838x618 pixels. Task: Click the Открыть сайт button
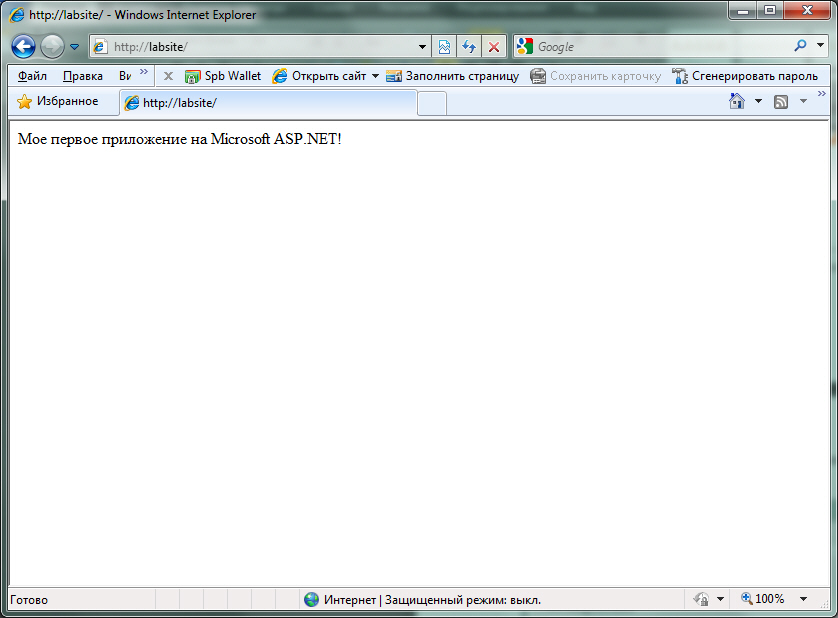point(320,76)
